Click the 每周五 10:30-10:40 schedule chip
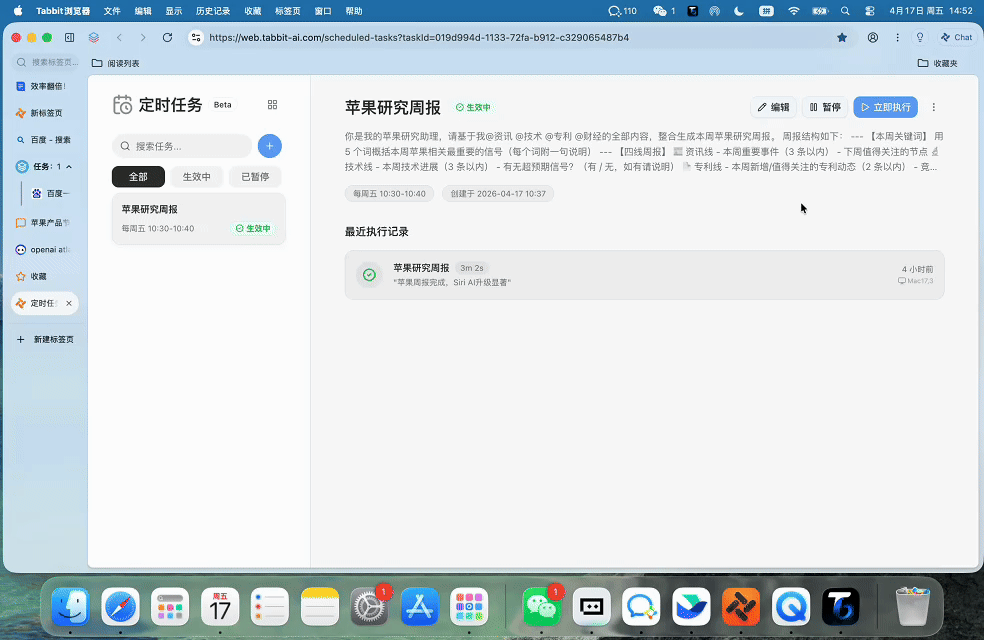This screenshot has width=984, height=640. click(x=389, y=194)
